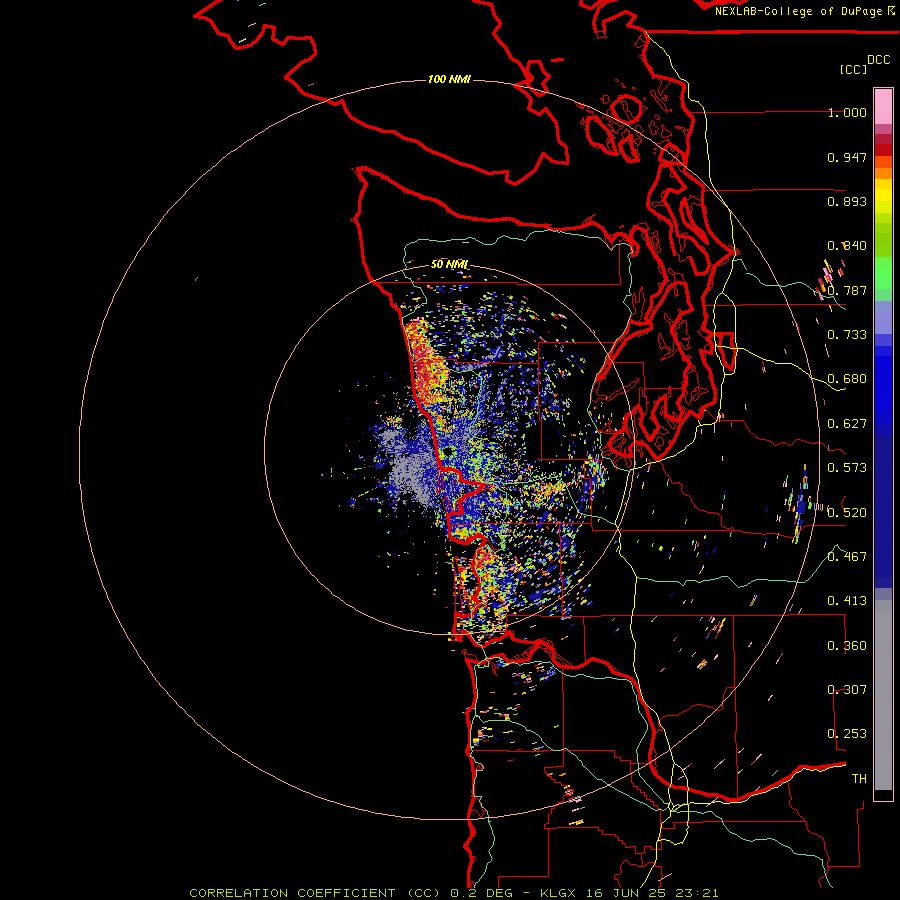900x900 pixels.
Task: Select the 0.840 scale value
Action: (x=847, y=246)
